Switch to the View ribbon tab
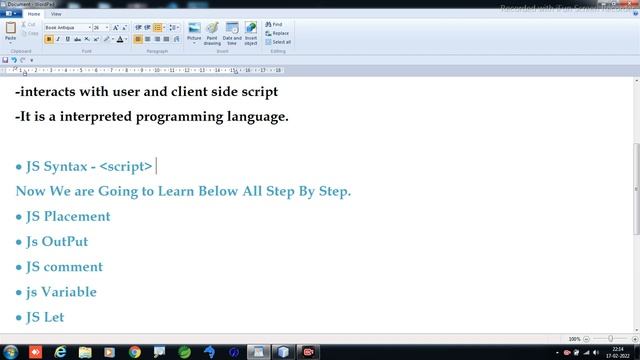This screenshot has width=640, height=360. 56,14
